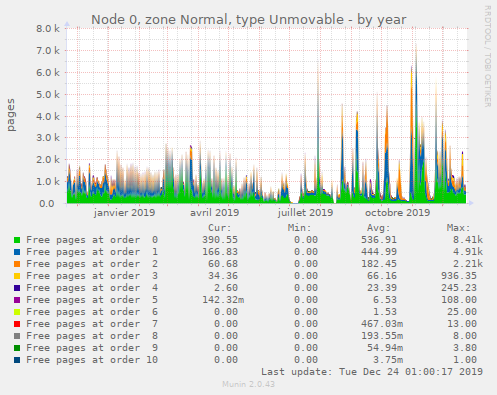The width and height of the screenshot is (497, 395).
Task: Click the dark green order 9 swatch
Action: point(17,348)
